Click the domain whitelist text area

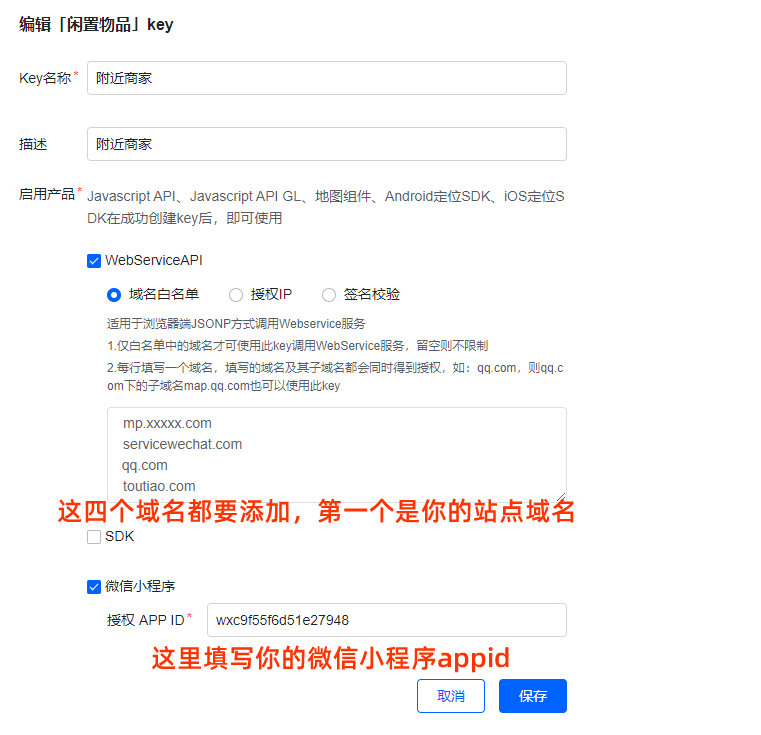click(336, 454)
